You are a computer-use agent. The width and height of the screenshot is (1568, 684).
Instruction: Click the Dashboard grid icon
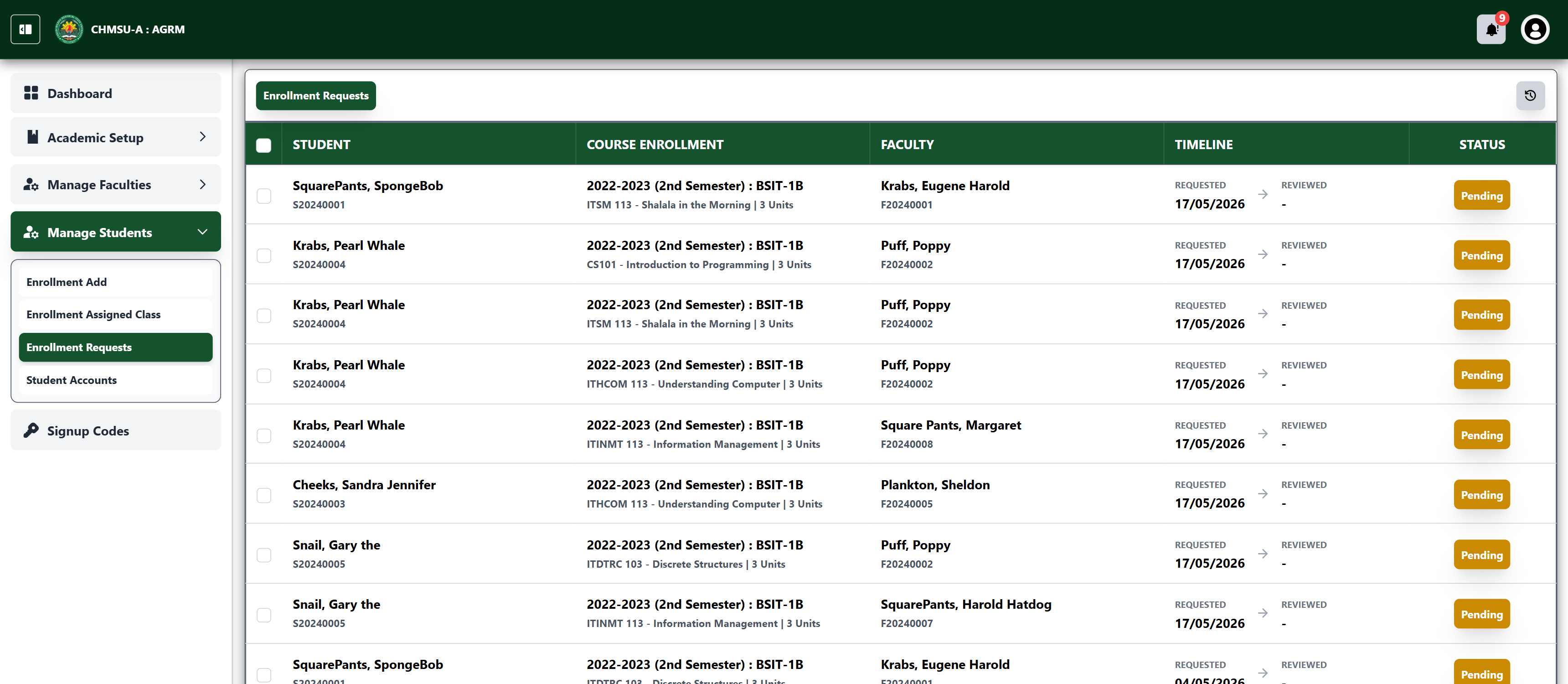[31, 93]
